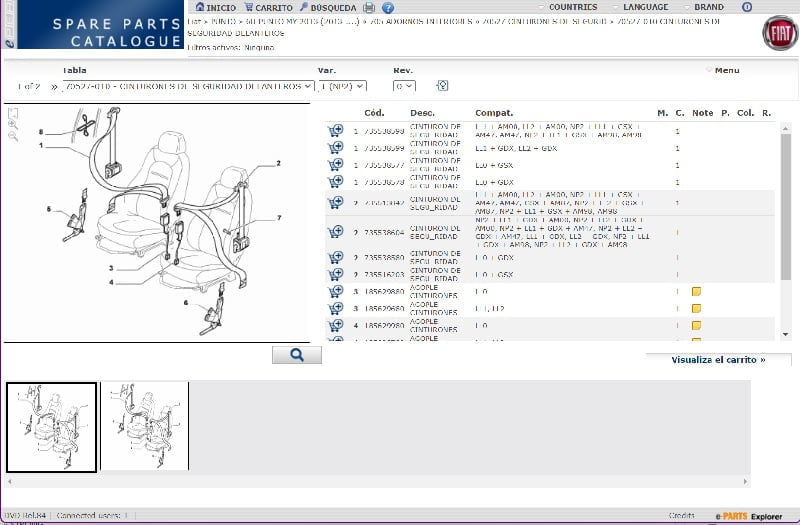800x525 pixels.
Task: Click Credits link in status bar
Action: [681, 515]
